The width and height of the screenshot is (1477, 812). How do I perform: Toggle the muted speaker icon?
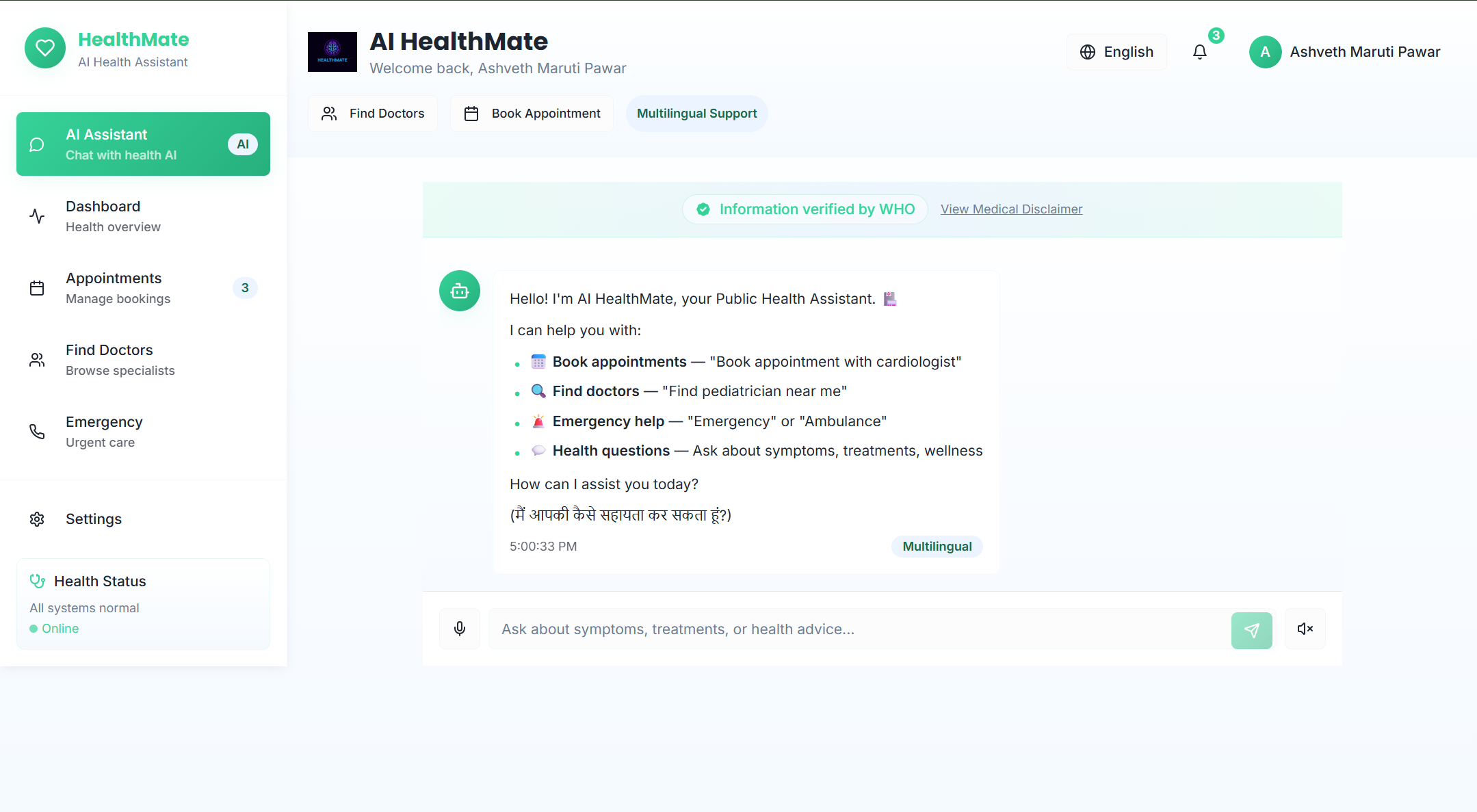click(x=1305, y=629)
